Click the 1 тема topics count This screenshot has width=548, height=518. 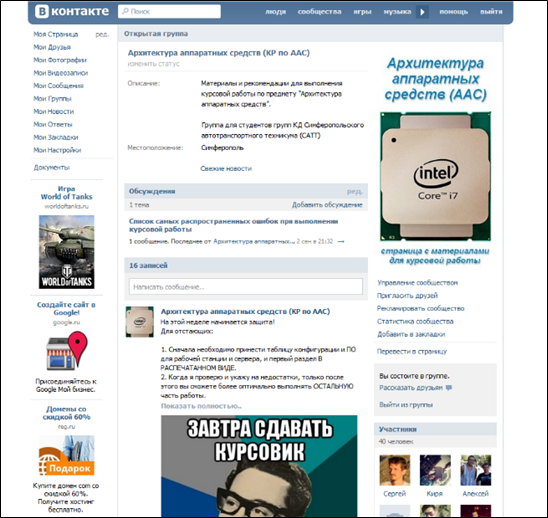tap(139, 205)
